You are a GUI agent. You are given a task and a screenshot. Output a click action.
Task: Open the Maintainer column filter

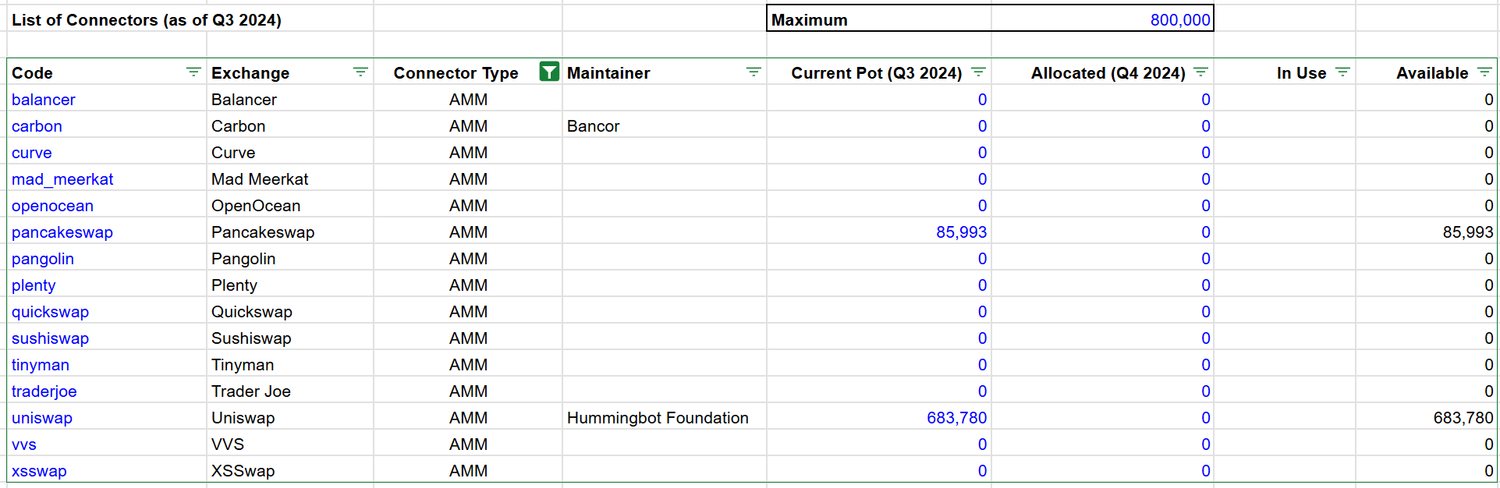point(753,72)
